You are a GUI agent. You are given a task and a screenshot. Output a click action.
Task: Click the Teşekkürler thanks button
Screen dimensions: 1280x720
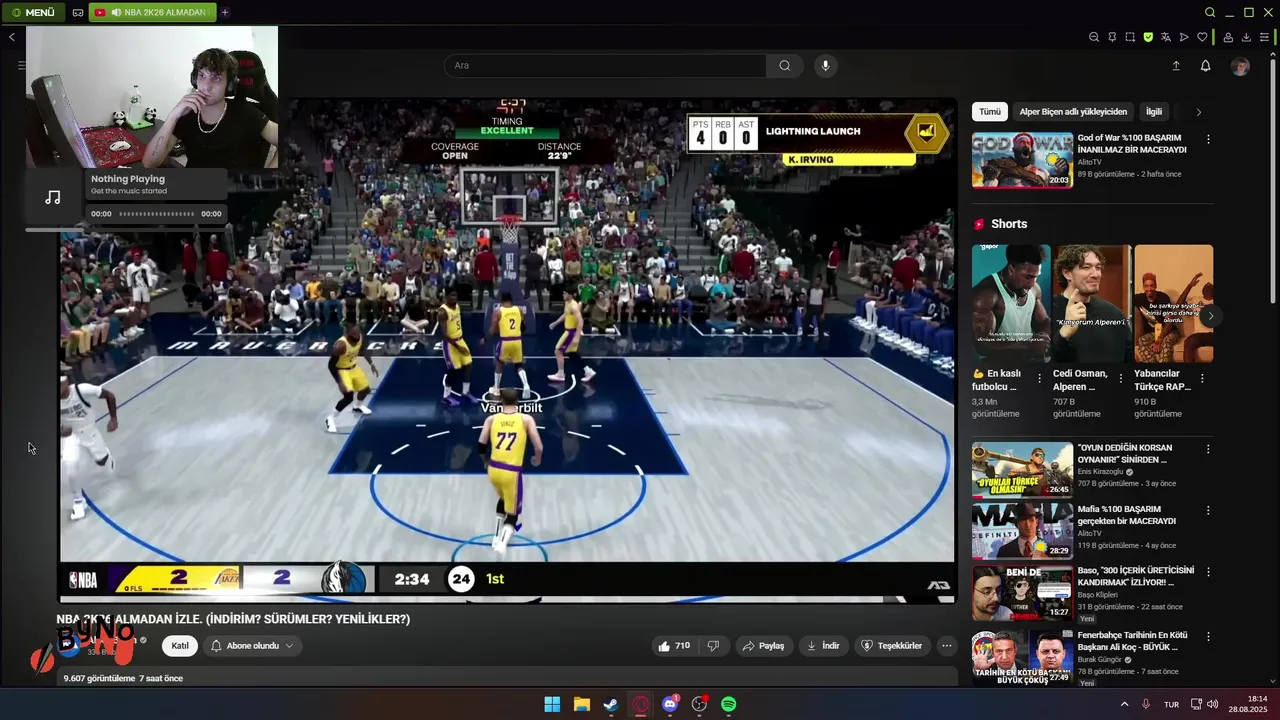(x=892, y=646)
